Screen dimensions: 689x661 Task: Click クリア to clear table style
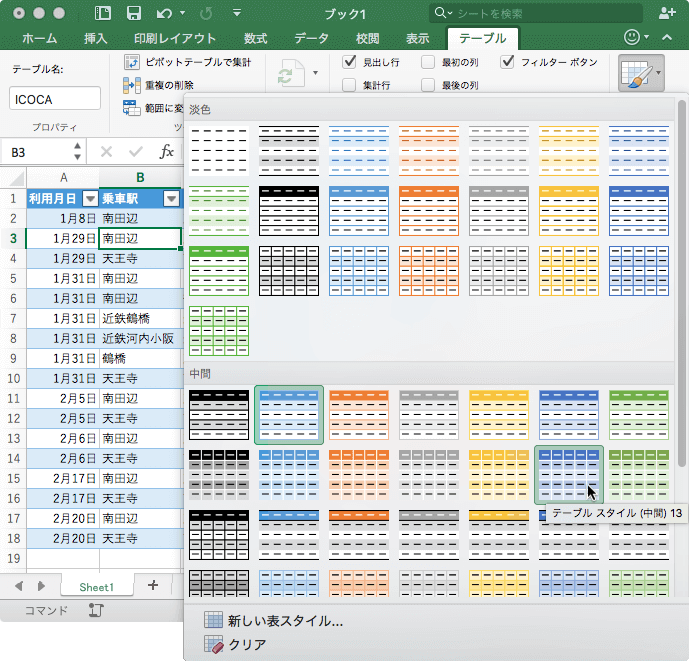pos(247,645)
